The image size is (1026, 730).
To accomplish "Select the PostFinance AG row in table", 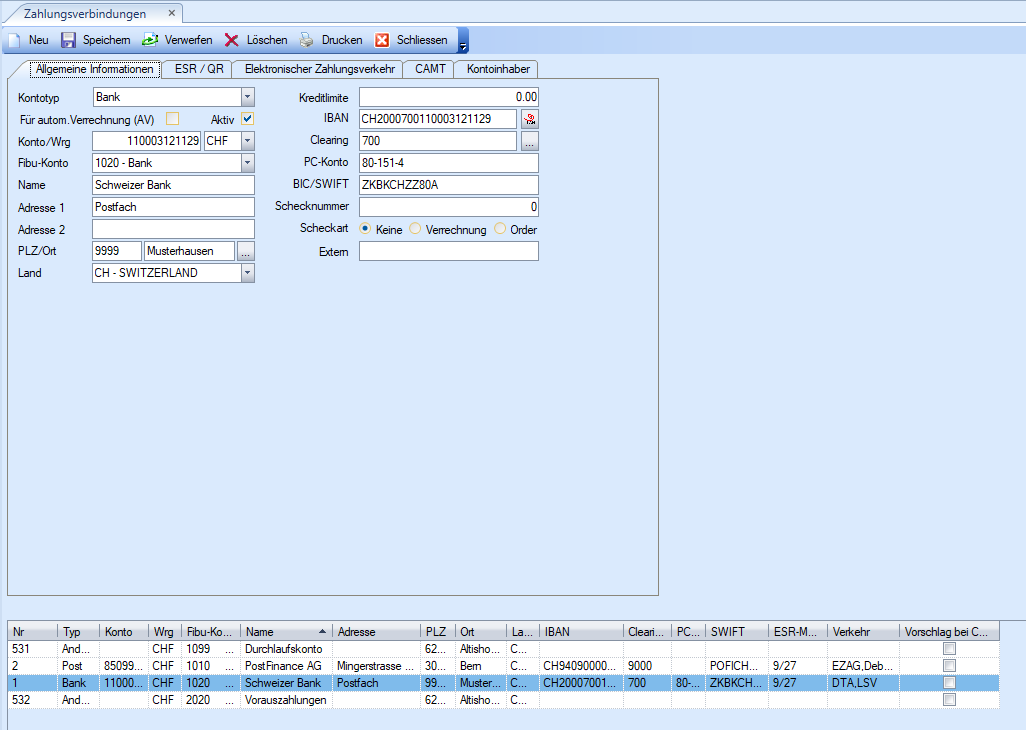I will [283, 665].
